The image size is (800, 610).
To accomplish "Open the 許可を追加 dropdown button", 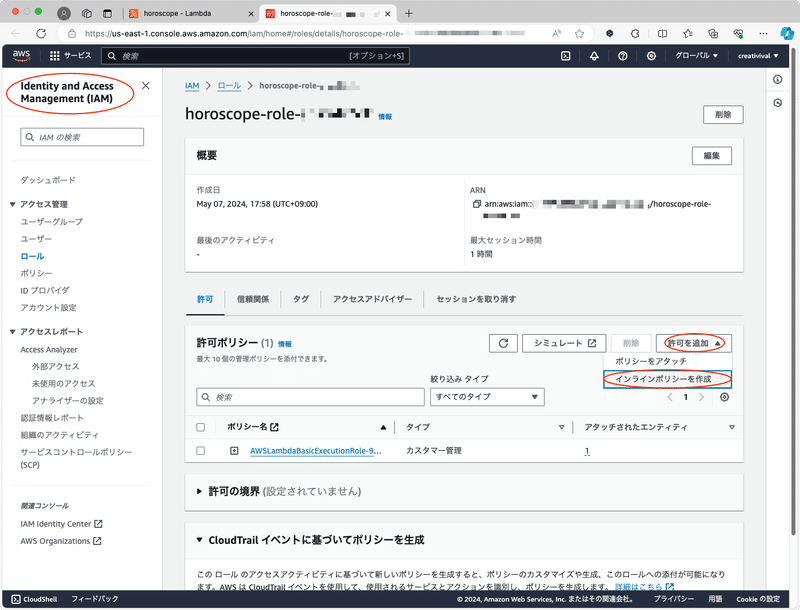I will pos(694,343).
